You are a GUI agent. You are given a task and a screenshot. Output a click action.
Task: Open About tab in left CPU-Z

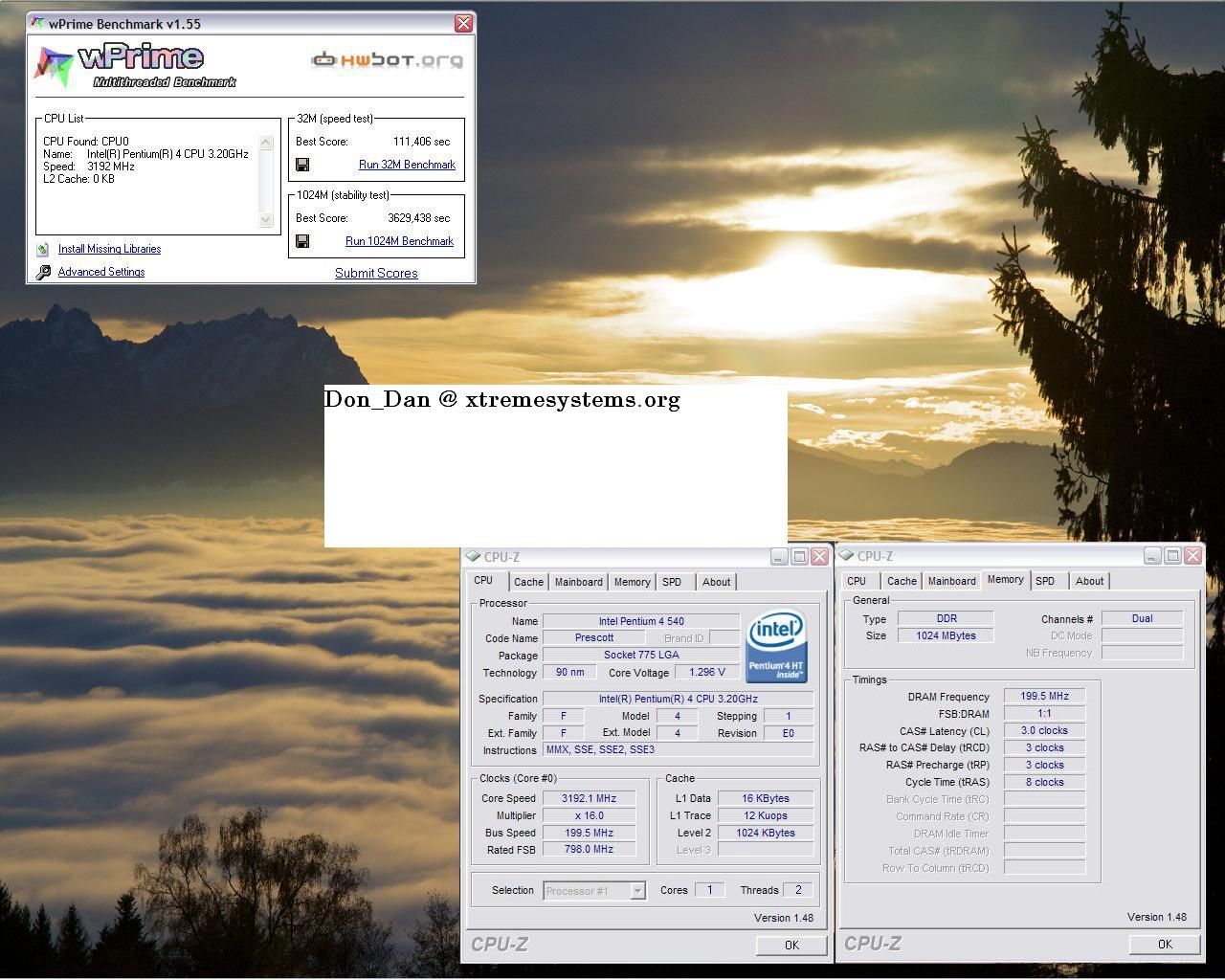coord(716,582)
